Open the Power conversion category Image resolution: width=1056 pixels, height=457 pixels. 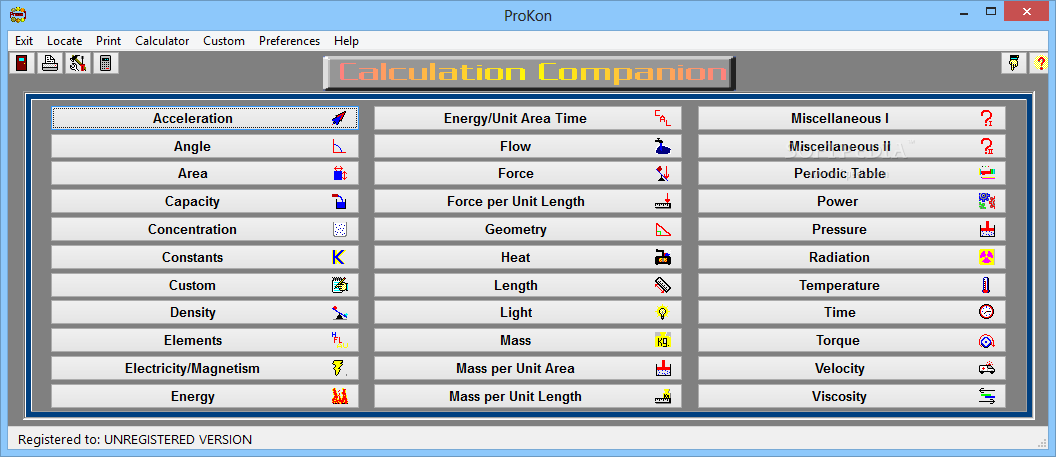(852, 201)
